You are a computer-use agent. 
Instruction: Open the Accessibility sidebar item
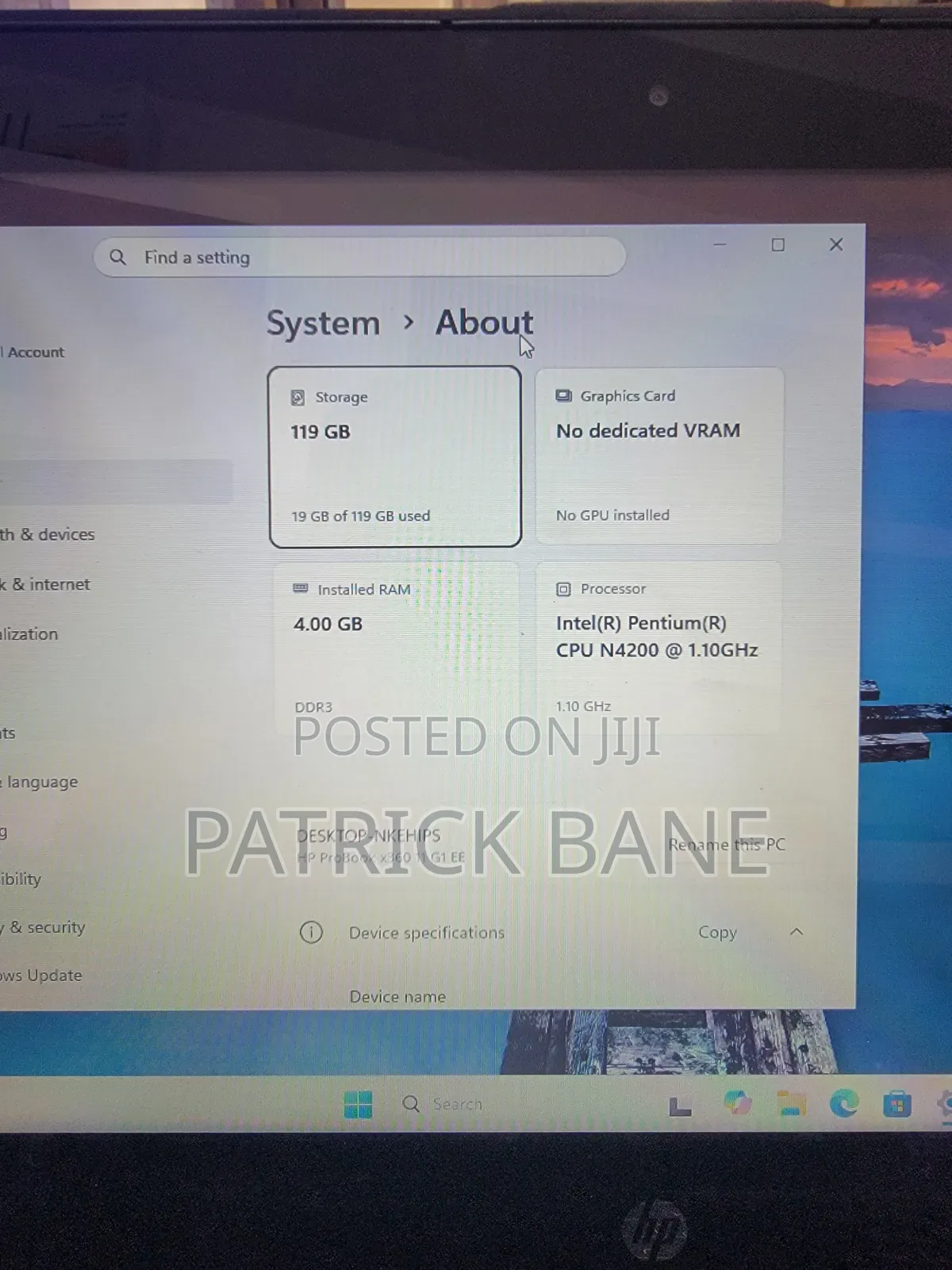click(x=21, y=879)
